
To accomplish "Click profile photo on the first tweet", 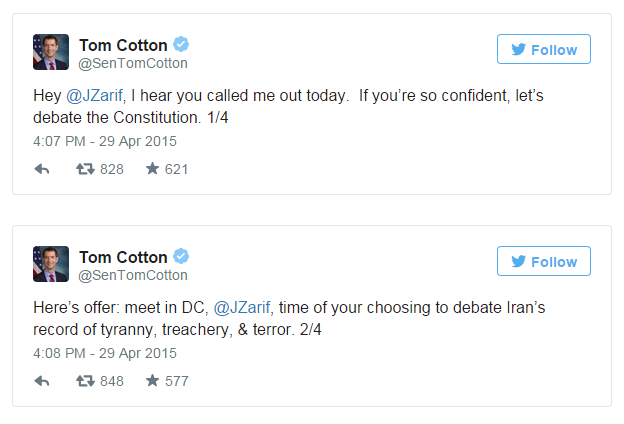I will pyautogui.click(x=51, y=52).
